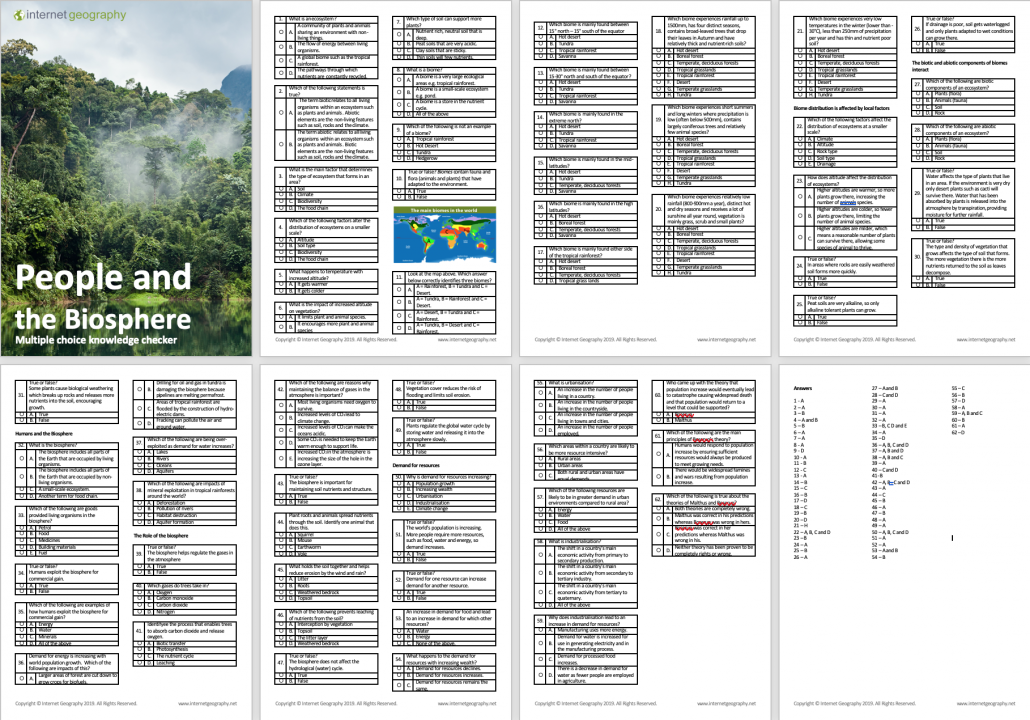
Task: Open the internetgeography.net footer link under questions 1–11
Action: (466, 340)
